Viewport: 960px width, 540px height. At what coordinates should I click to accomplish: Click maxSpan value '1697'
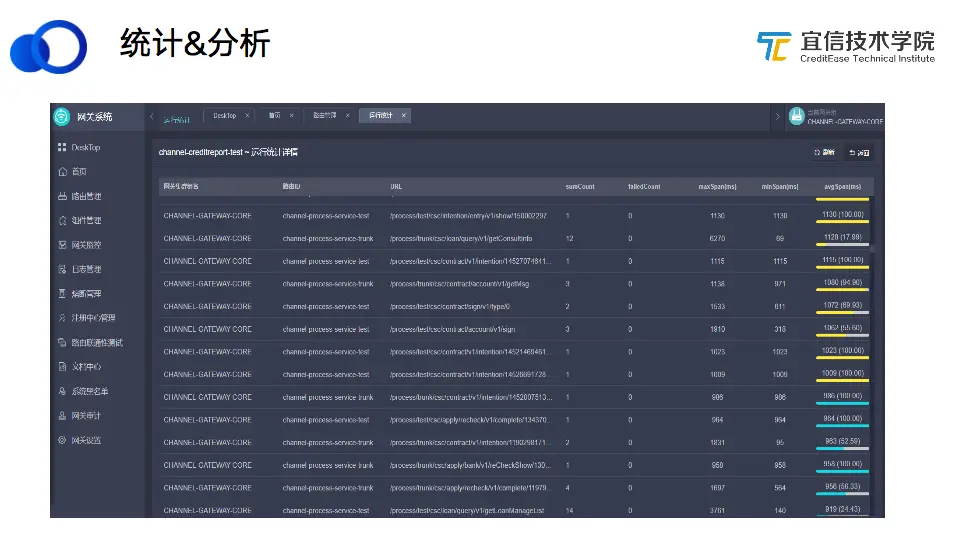point(718,488)
